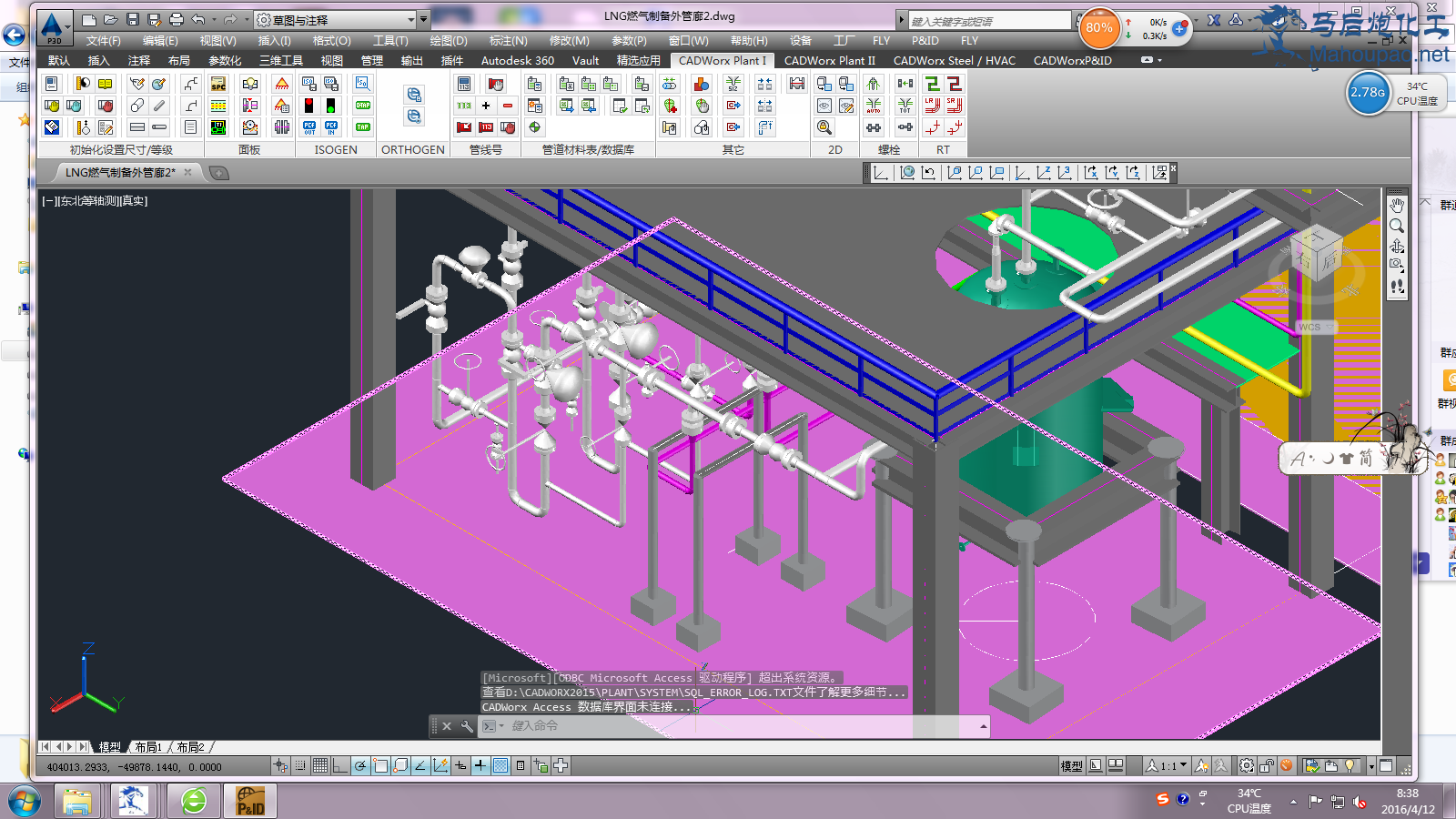Toggle grid display in status bar
The height and width of the screenshot is (819, 1456).
(319, 766)
